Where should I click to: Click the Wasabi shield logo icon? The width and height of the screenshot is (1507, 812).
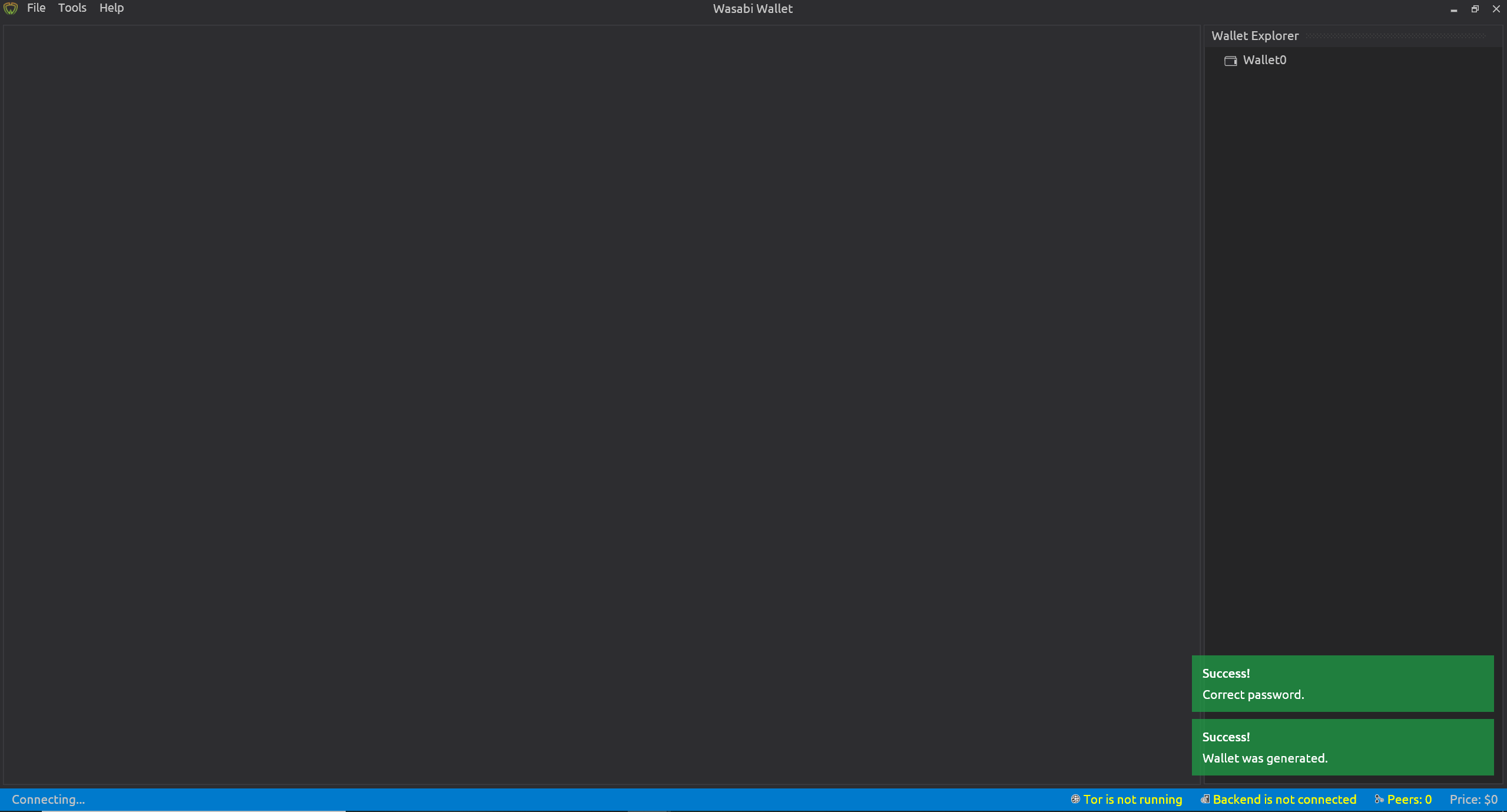[11, 9]
